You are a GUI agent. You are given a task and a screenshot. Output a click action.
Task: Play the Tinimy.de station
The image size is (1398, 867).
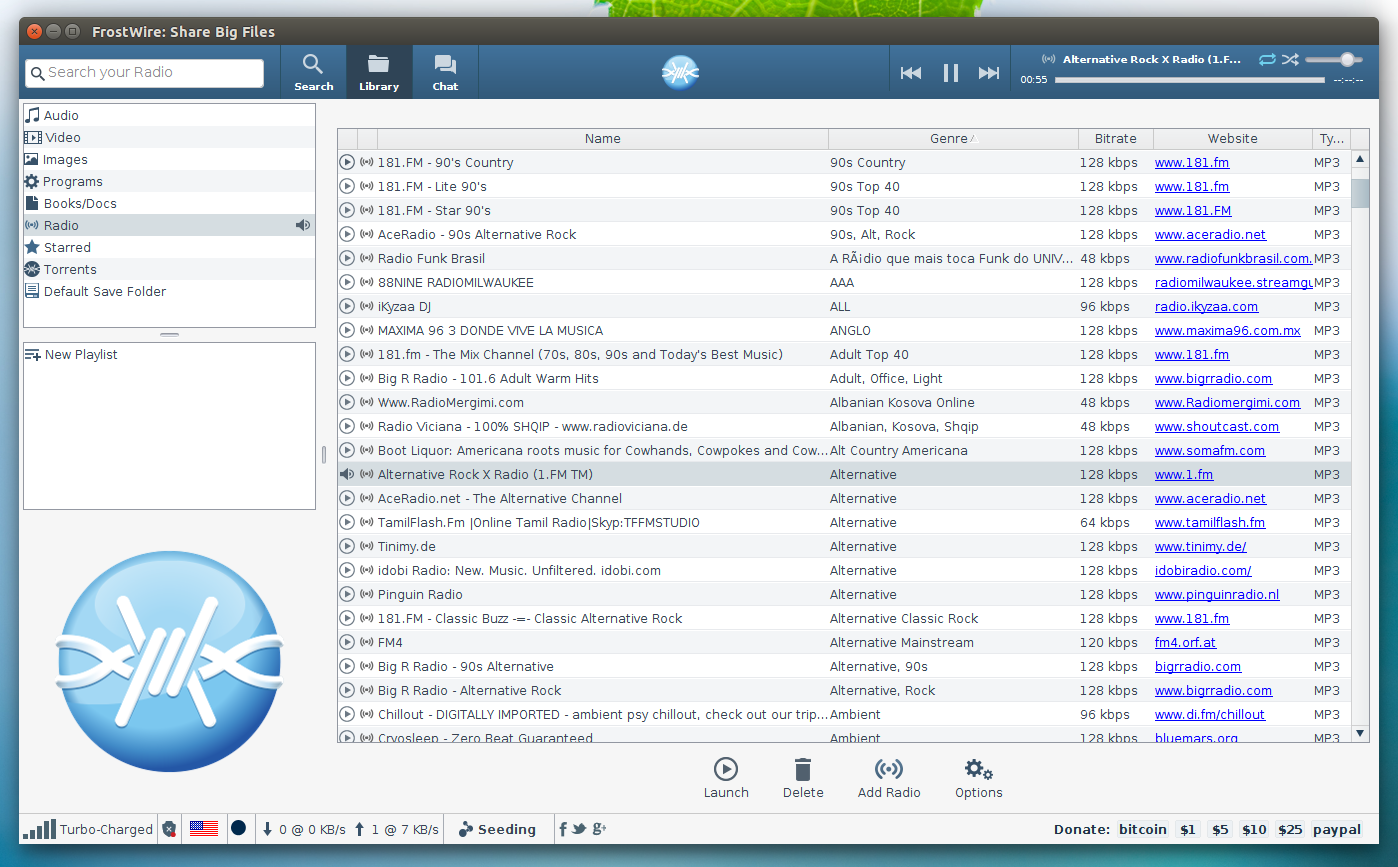tap(347, 547)
